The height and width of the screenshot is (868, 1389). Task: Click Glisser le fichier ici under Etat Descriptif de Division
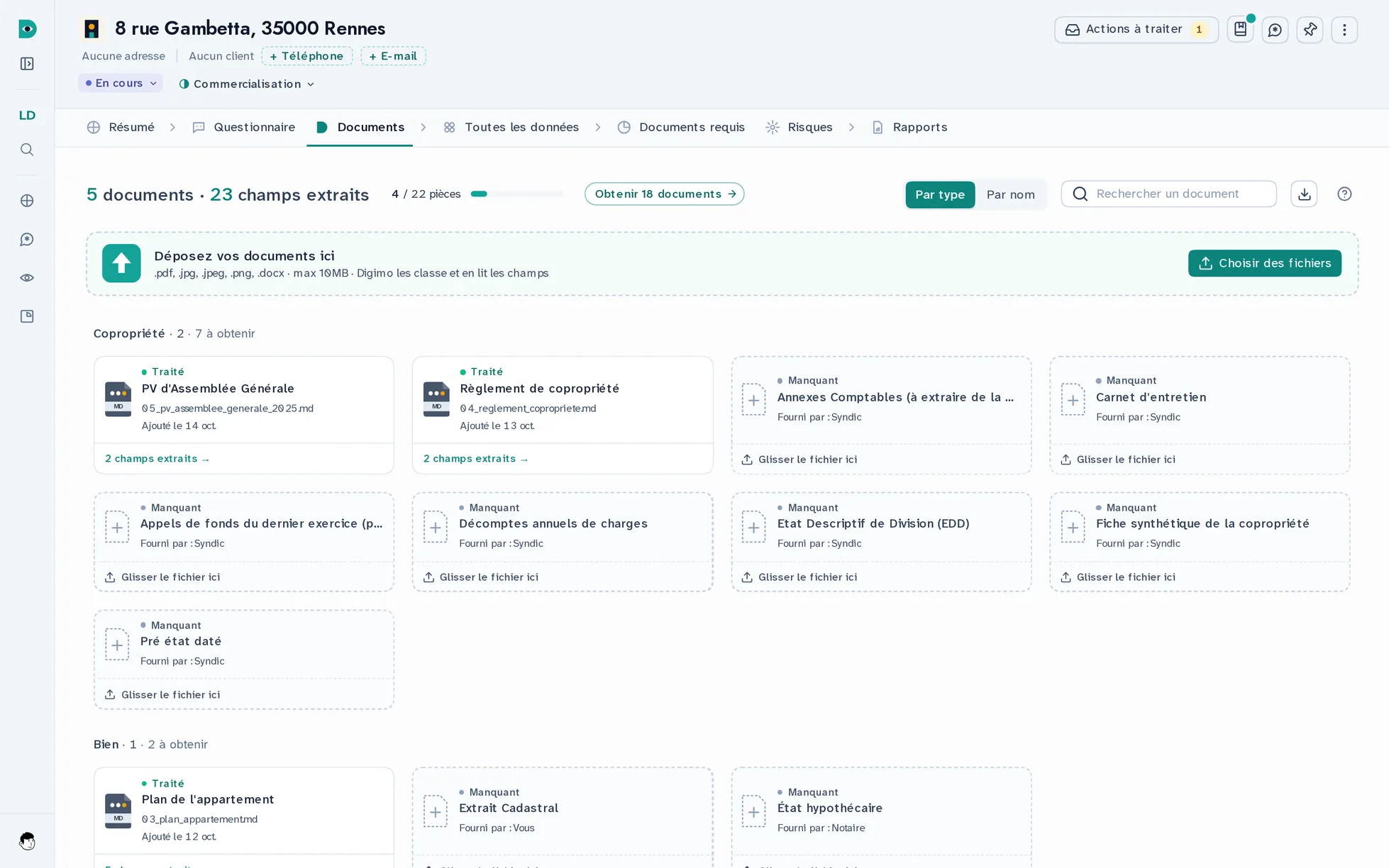point(799,577)
